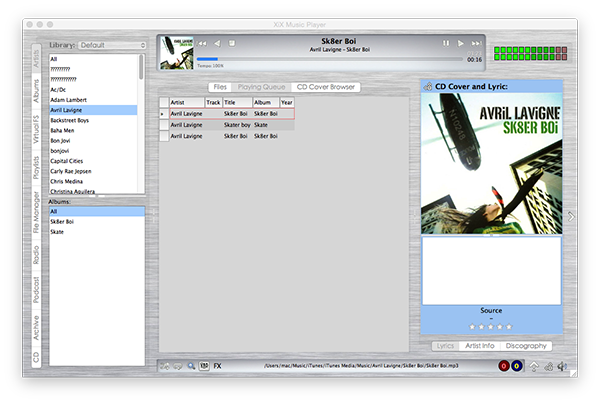Select Baha Men in the artists list
This screenshot has width=600, height=404.
click(93, 130)
